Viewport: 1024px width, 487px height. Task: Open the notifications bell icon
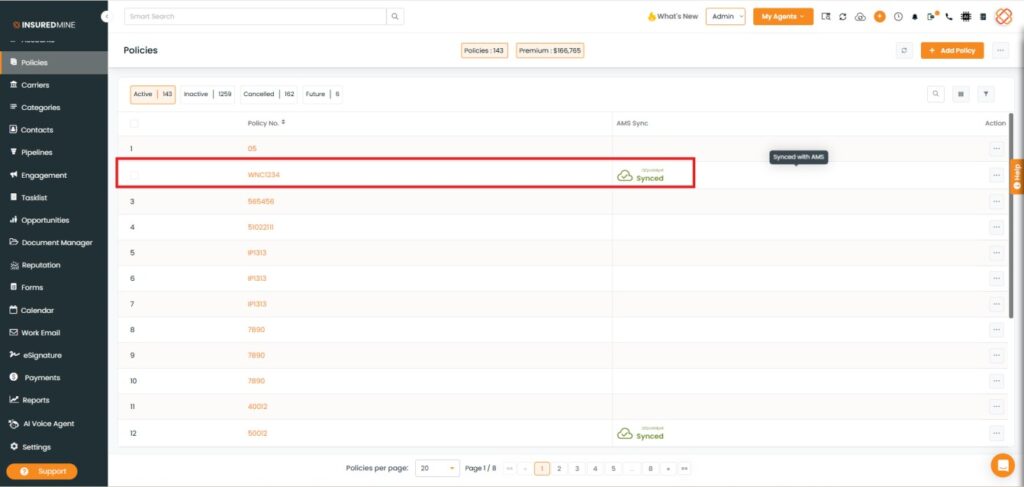pyautogui.click(x=914, y=17)
